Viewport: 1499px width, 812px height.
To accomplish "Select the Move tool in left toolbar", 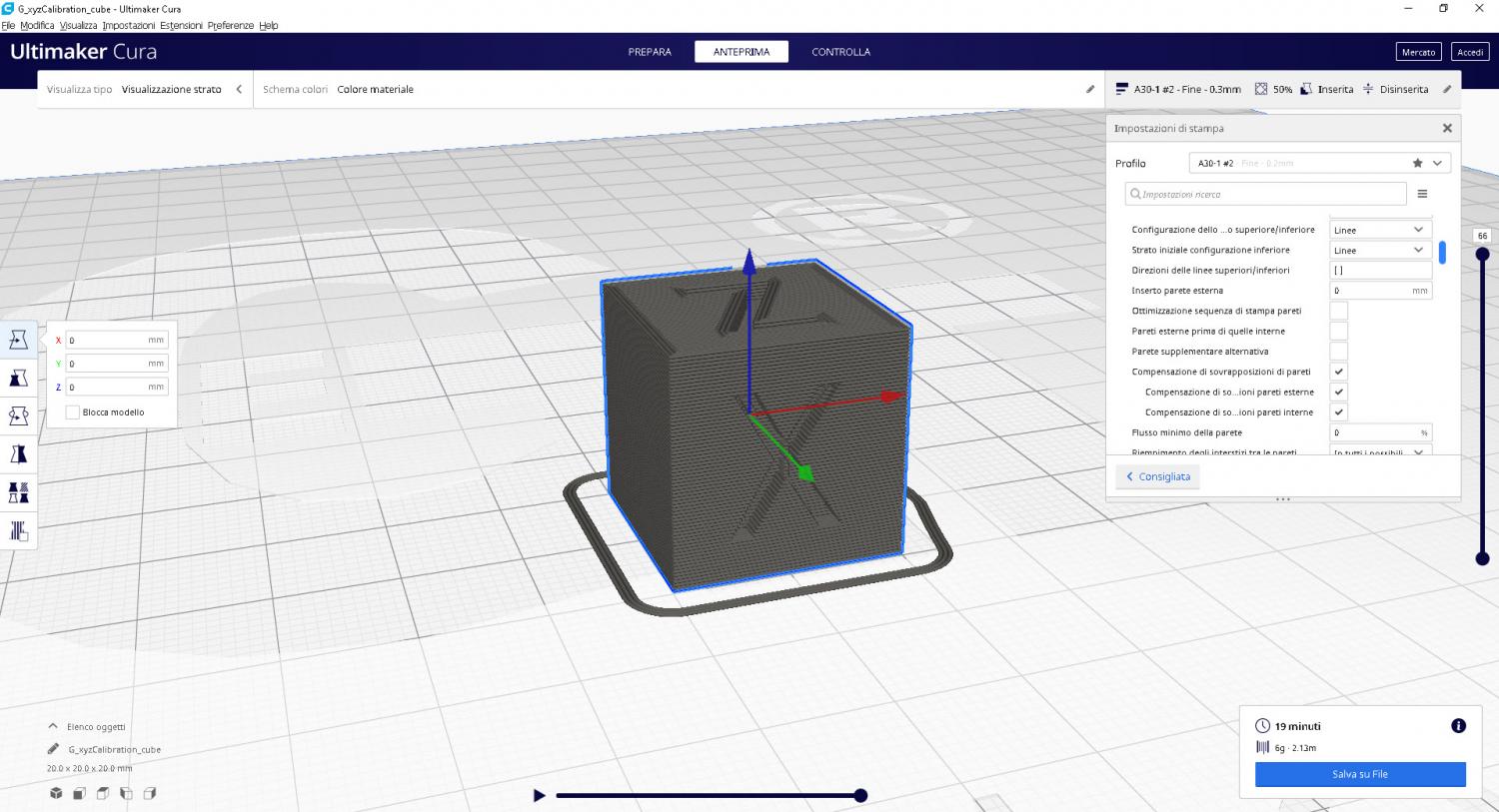I will tap(18, 341).
